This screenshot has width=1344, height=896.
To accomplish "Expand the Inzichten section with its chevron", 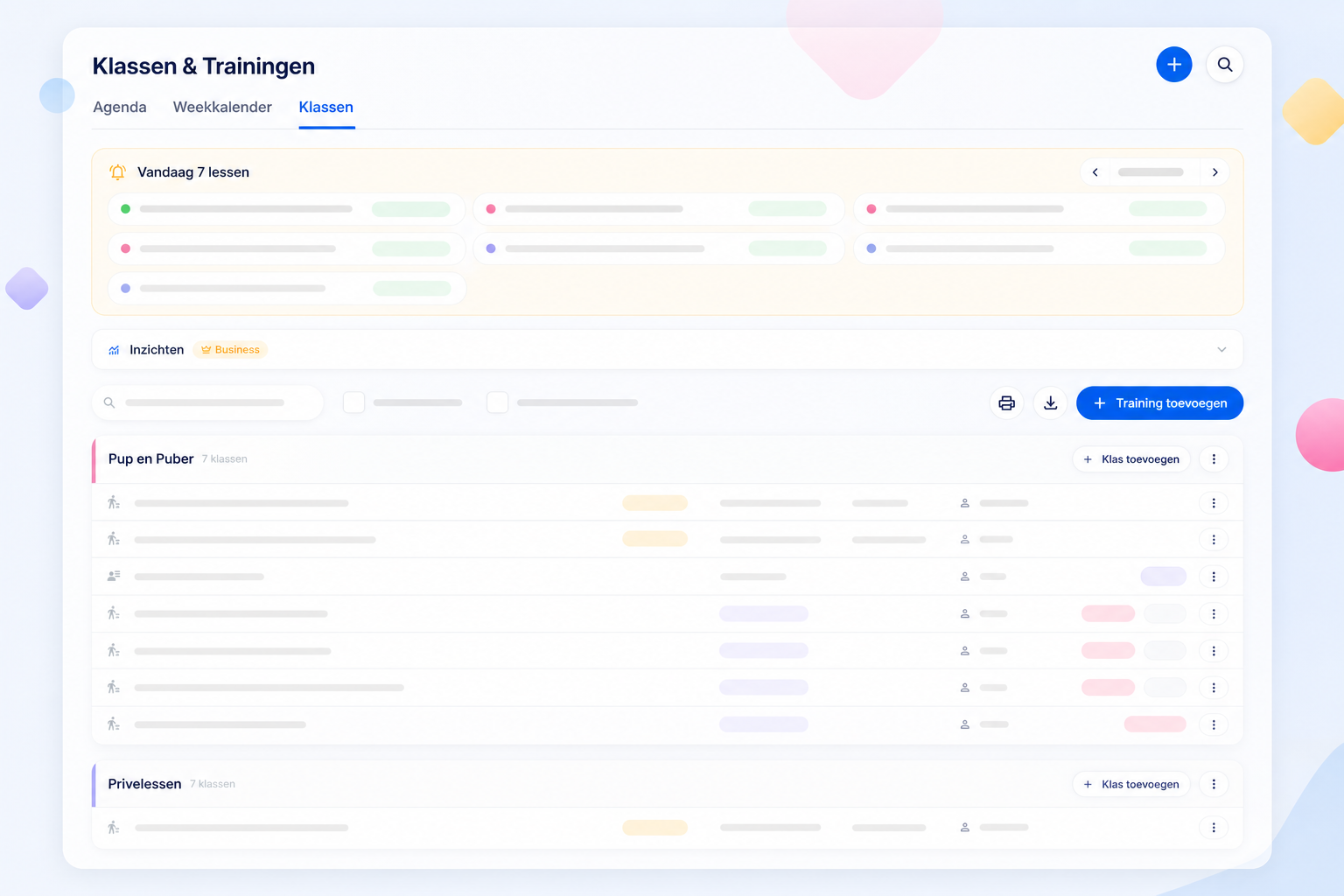I will click(1221, 350).
